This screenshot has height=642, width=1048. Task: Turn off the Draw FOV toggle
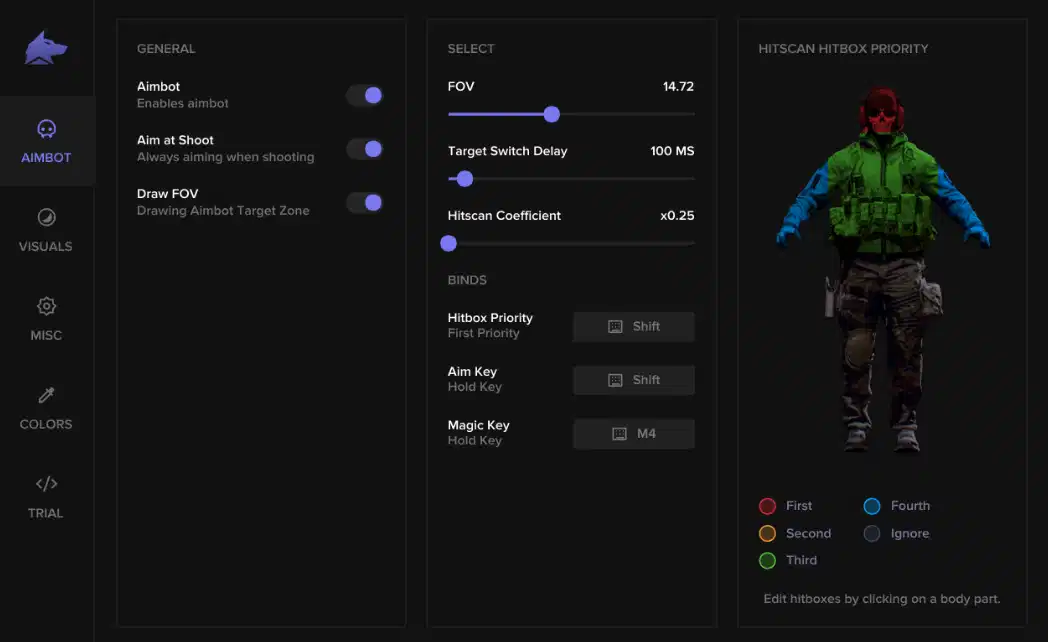coord(364,202)
